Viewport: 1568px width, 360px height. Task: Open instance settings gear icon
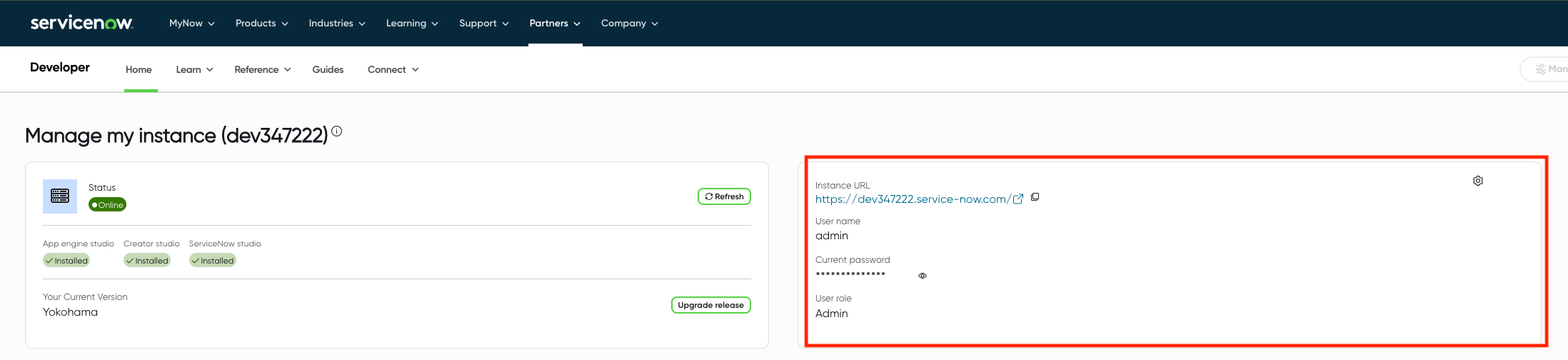[1478, 181]
